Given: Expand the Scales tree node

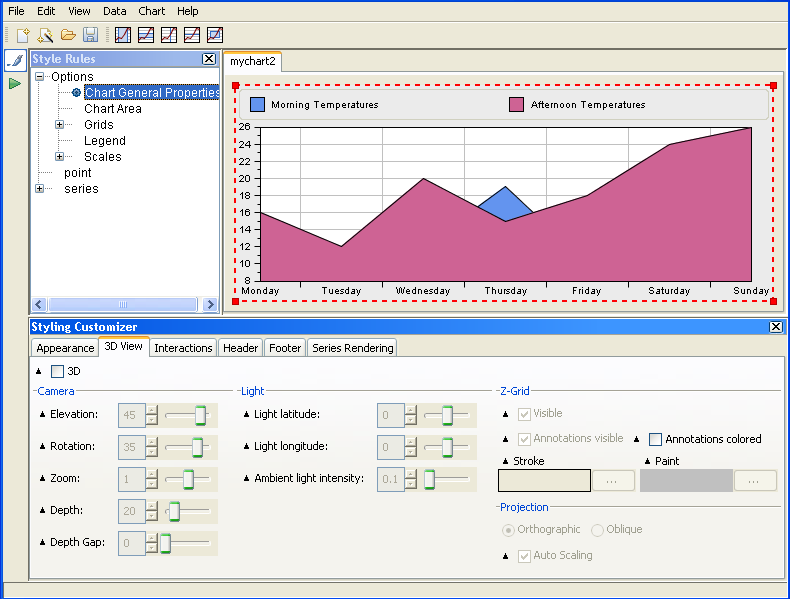Looking at the screenshot, I should tap(60, 157).
